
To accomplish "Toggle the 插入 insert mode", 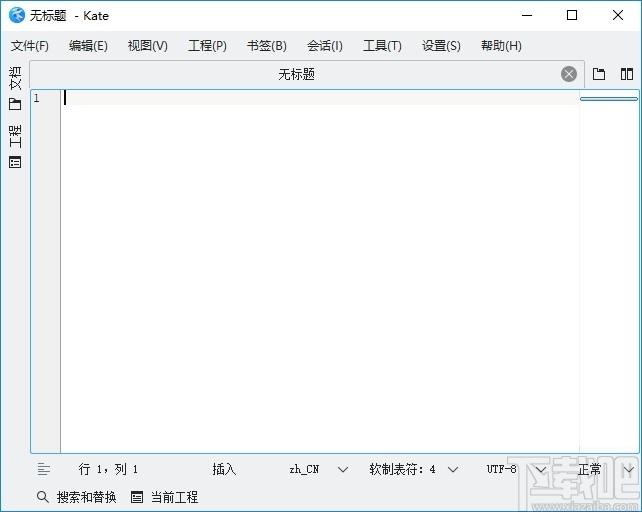I will (x=224, y=469).
